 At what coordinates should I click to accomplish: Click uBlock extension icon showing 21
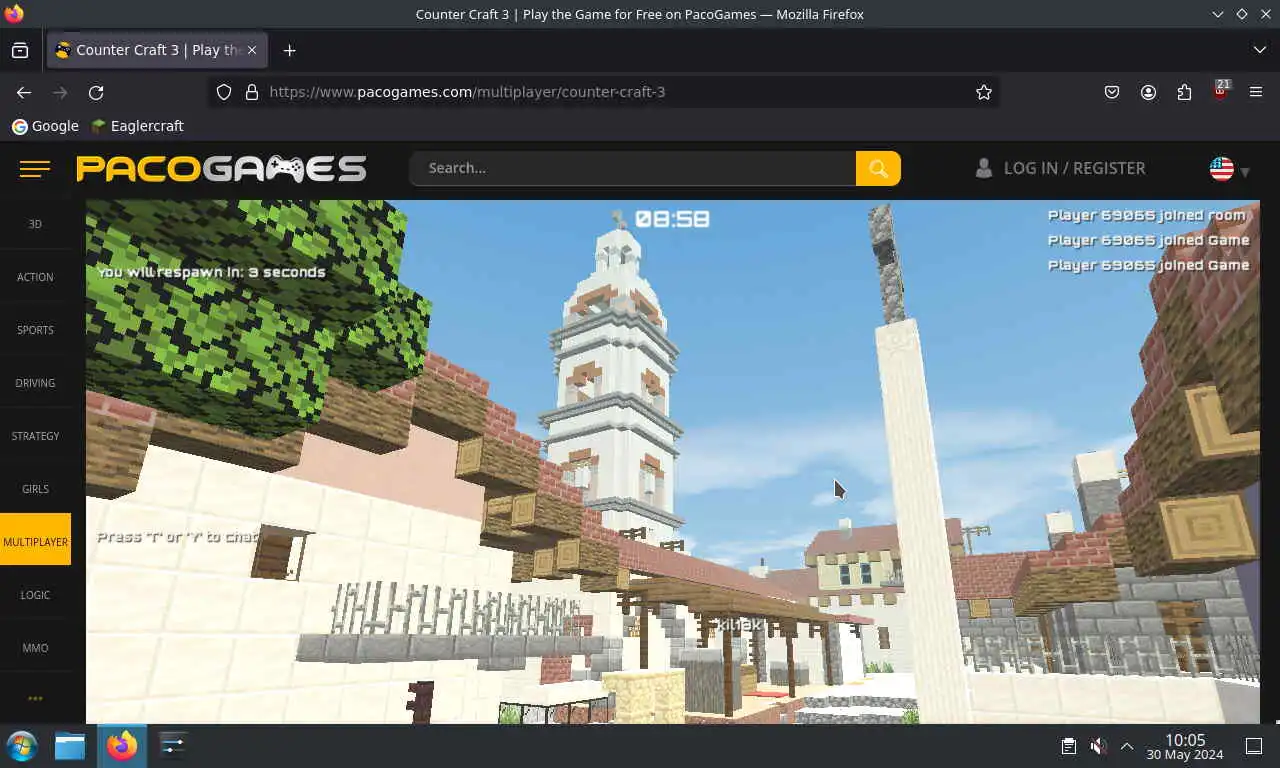pos(1220,91)
